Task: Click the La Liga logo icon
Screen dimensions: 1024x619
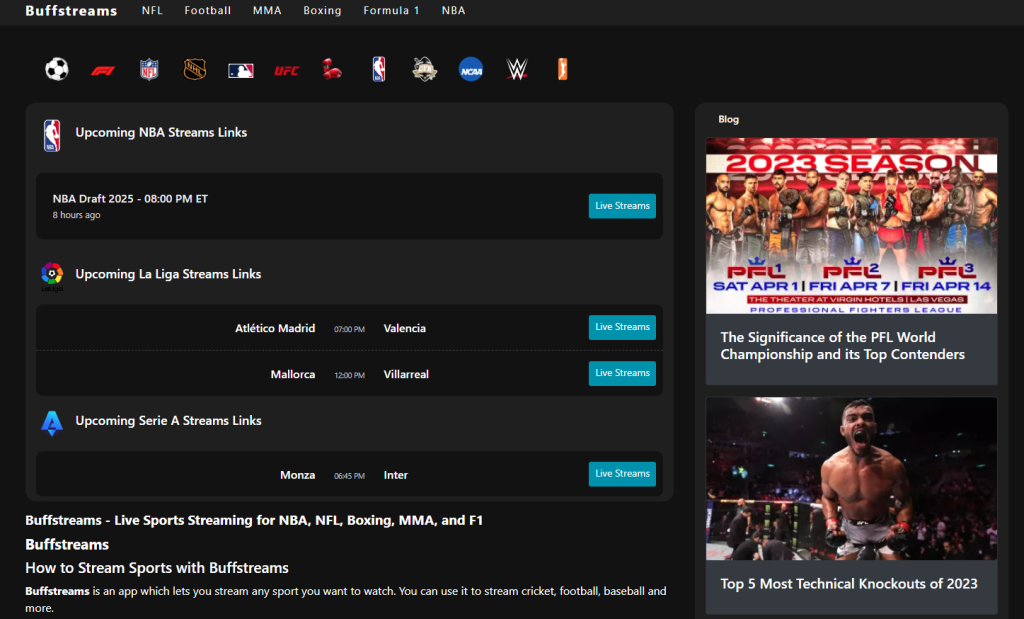Action: click(x=52, y=277)
